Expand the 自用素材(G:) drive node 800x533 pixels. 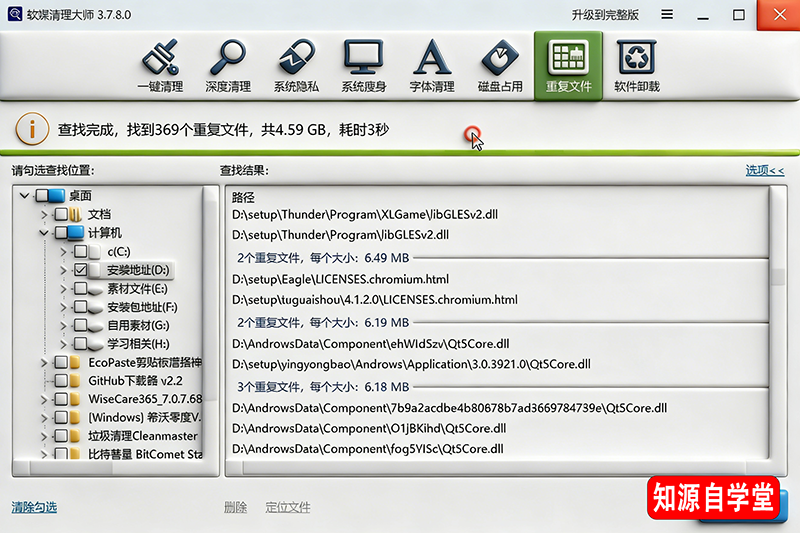[x=63, y=326]
